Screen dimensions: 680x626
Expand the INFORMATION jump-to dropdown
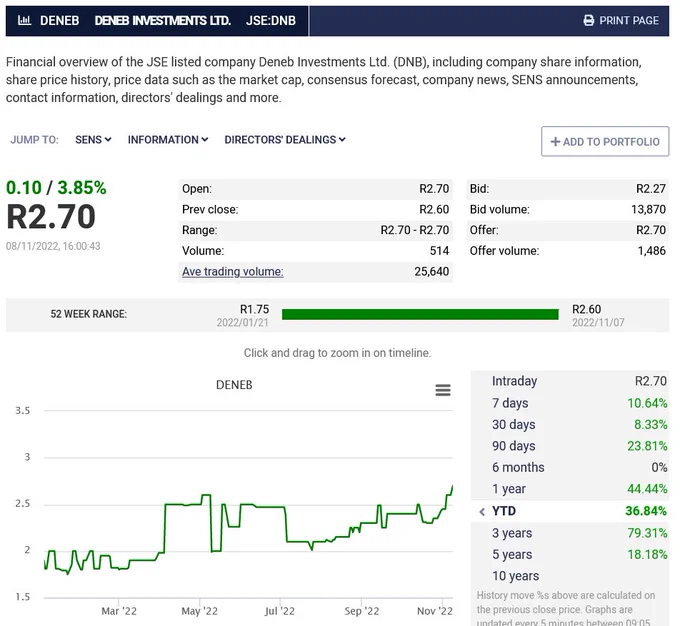click(x=168, y=140)
